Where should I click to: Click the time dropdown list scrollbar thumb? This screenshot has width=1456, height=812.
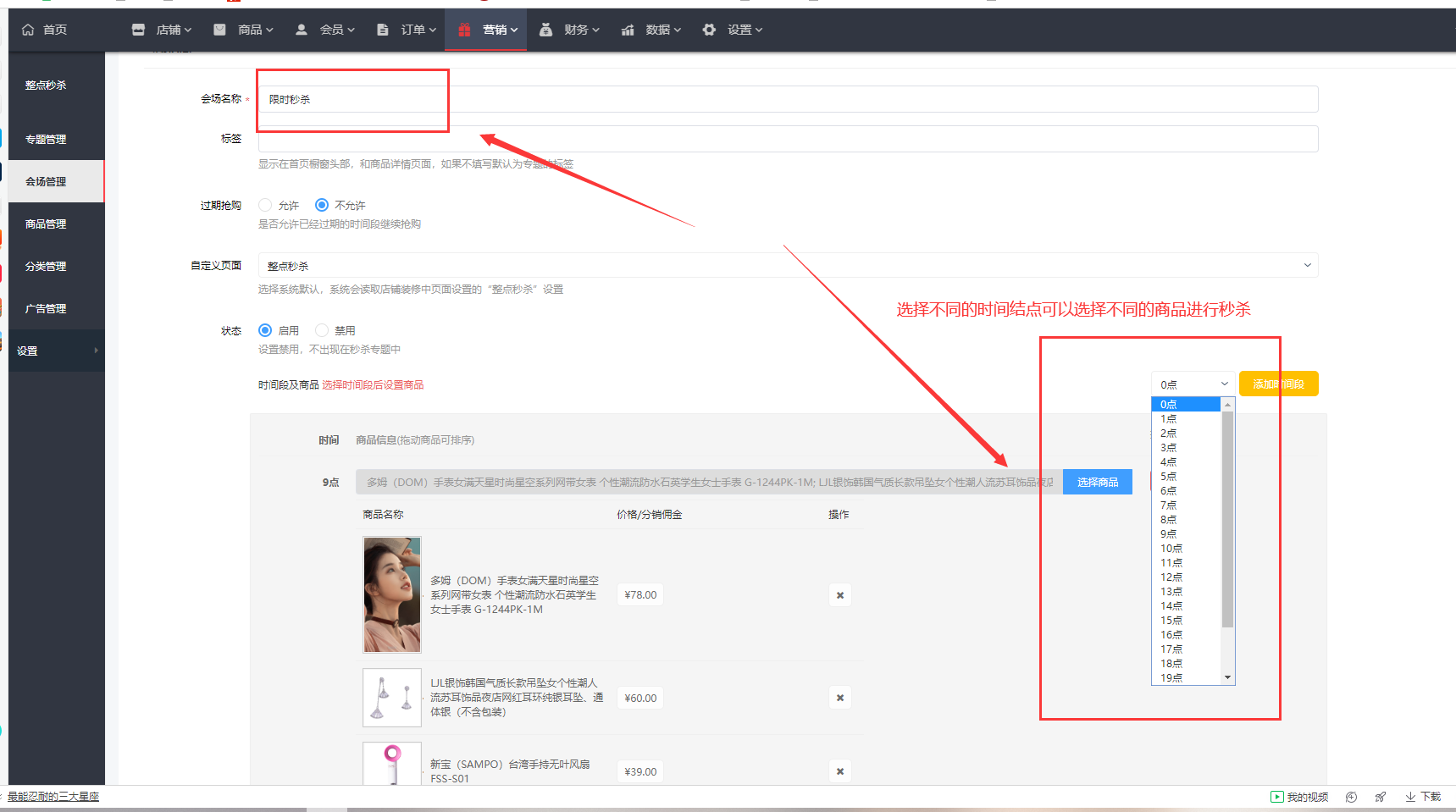1227,519
